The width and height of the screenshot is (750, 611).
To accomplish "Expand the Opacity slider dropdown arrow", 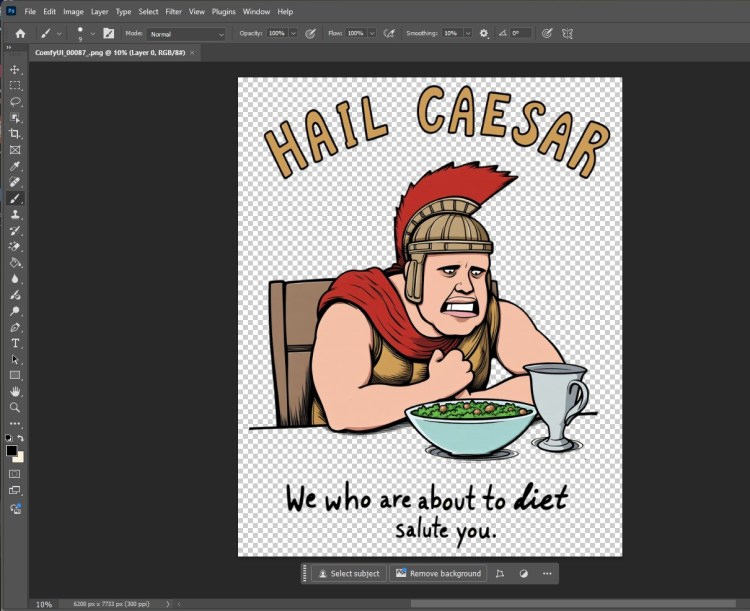I will tap(292, 33).
